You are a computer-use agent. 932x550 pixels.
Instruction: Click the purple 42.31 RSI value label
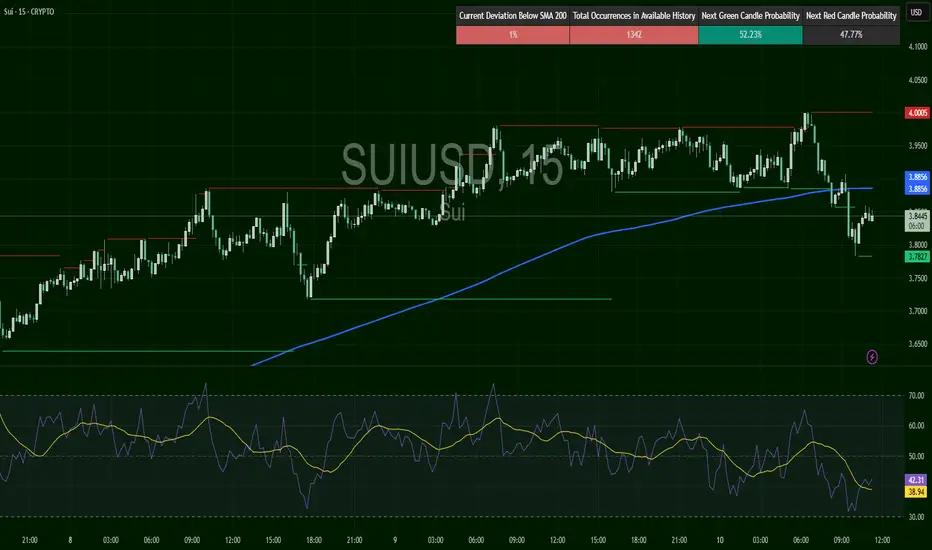tap(916, 480)
